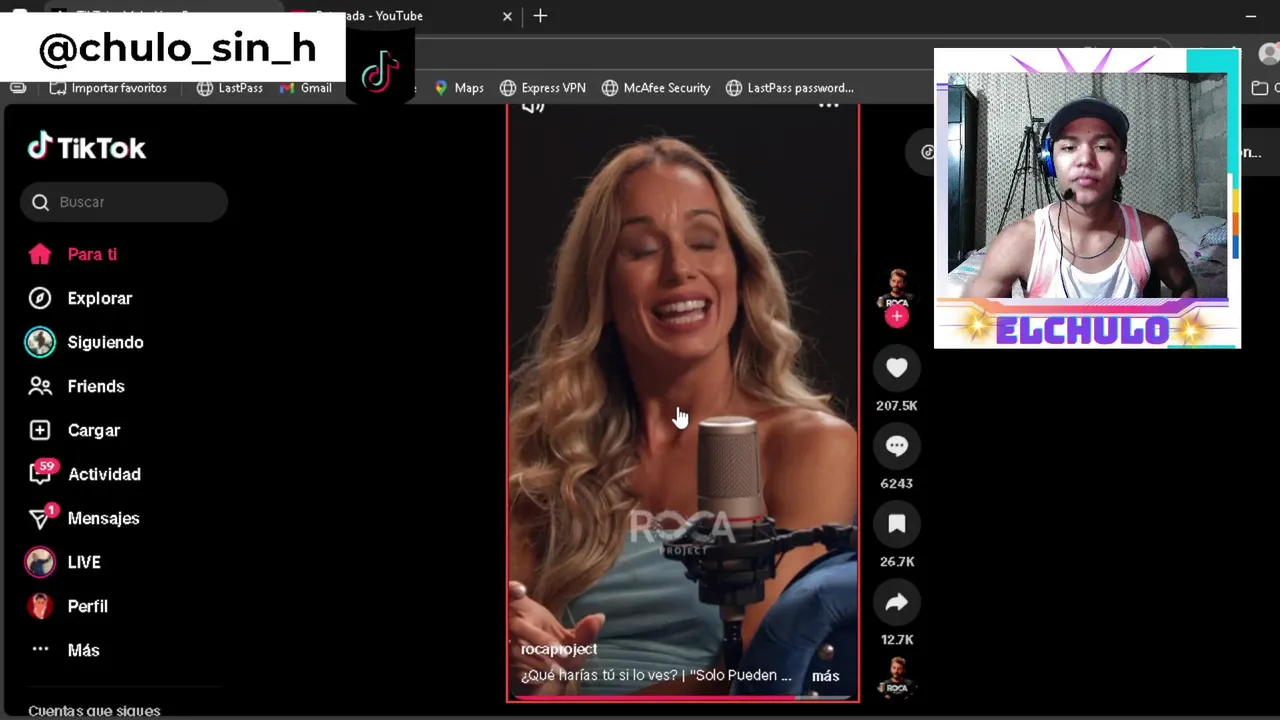Open rocaproject creator avatar
Screen dimensions: 1280x720
point(897,290)
